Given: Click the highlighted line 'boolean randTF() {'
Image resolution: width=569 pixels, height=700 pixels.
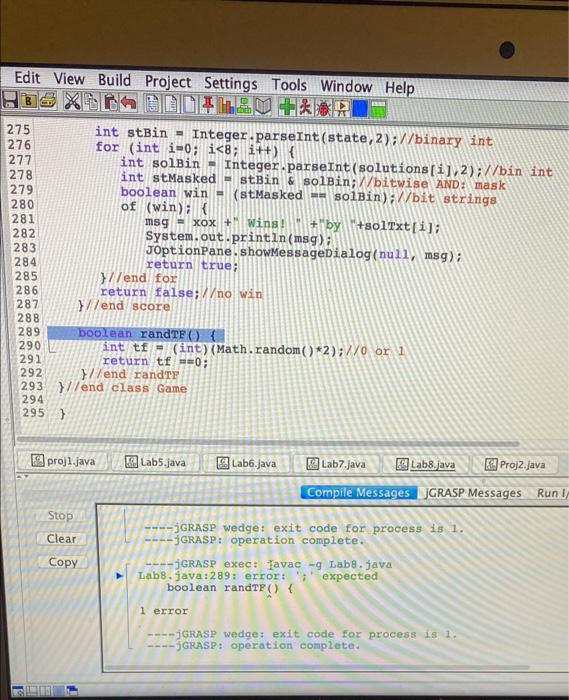Looking at the screenshot, I should 136,334.
